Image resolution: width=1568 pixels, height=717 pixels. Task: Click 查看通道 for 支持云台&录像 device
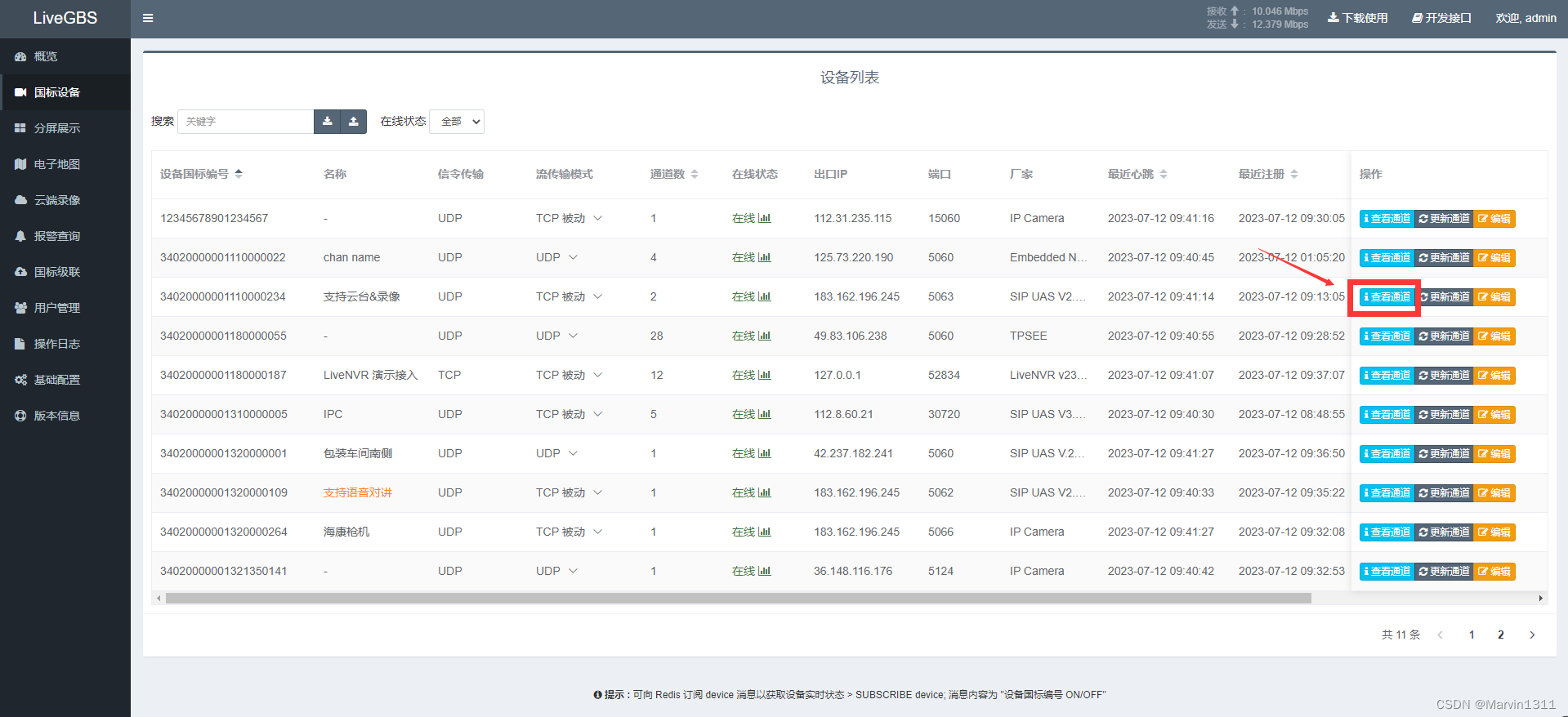click(1387, 297)
